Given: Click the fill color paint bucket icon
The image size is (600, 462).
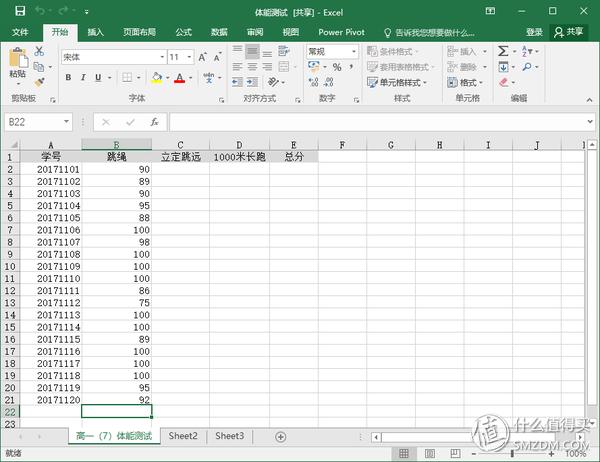Looking at the screenshot, I should click(157, 78).
